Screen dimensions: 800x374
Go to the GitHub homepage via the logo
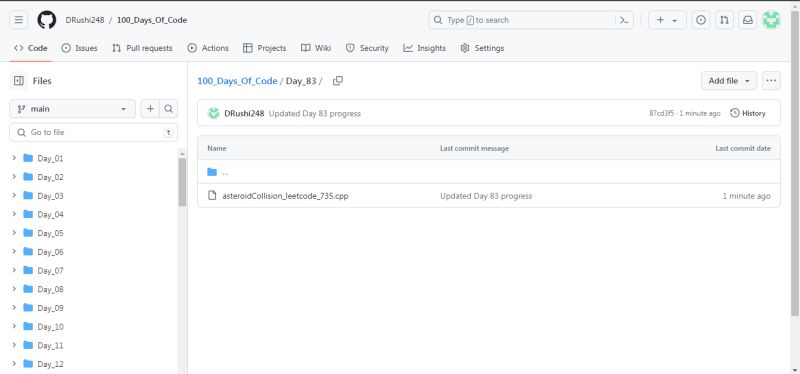coord(46,20)
